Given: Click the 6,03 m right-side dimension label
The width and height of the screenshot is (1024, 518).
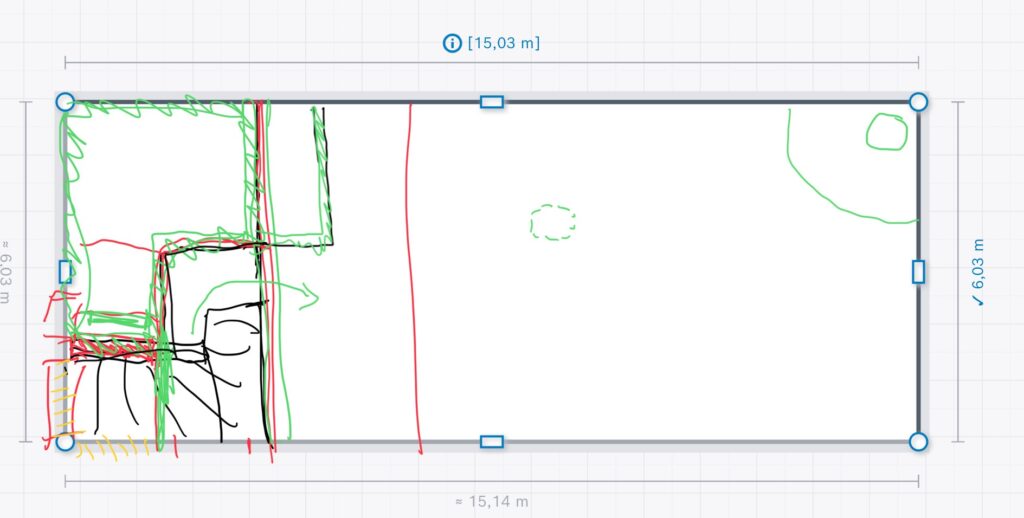Looking at the screenshot, I should click(x=978, y=264).
